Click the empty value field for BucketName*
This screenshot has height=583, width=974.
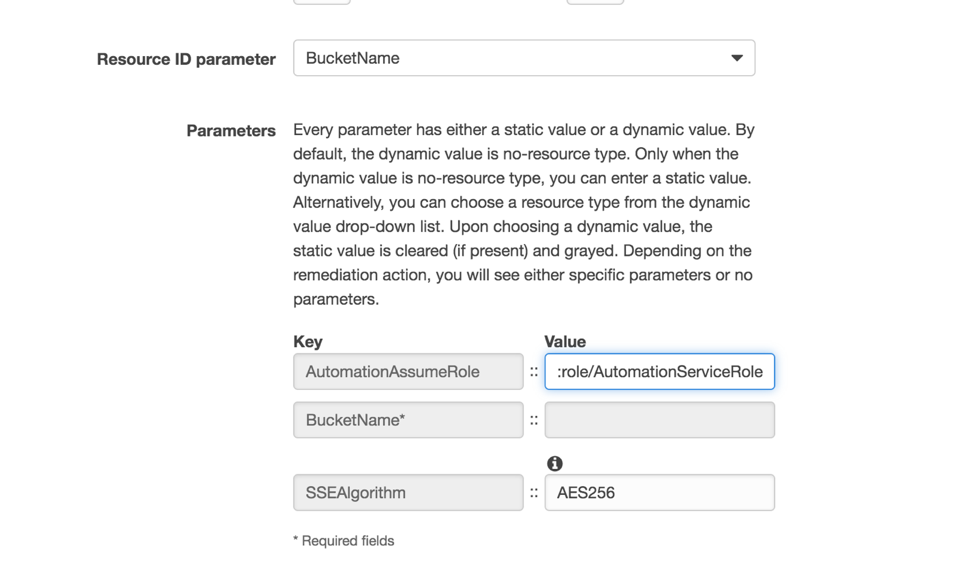pos(659,420)
